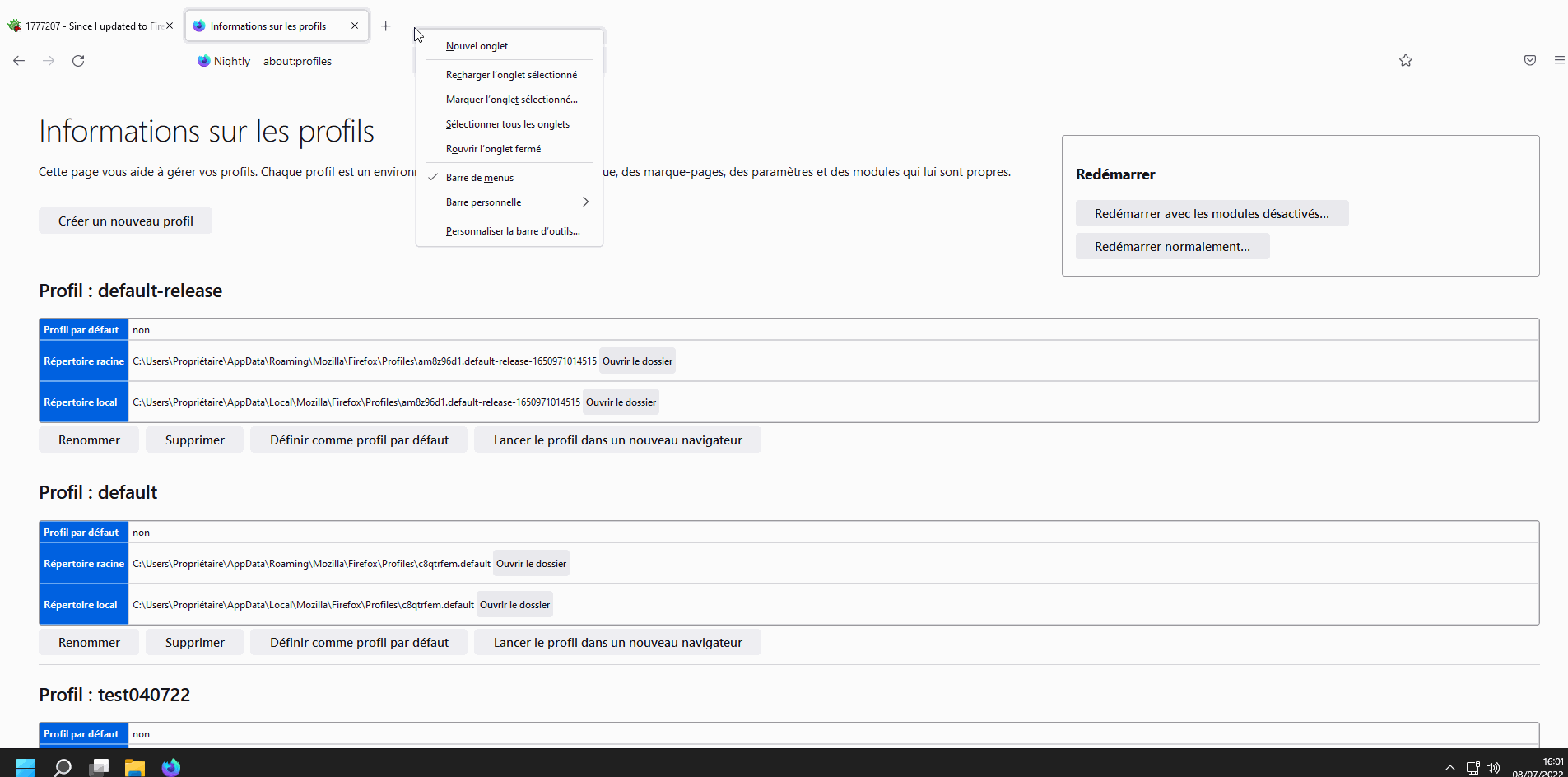Click the Redémarrer panel heading
This screenshot has width=1568, height=777.
1115,174
